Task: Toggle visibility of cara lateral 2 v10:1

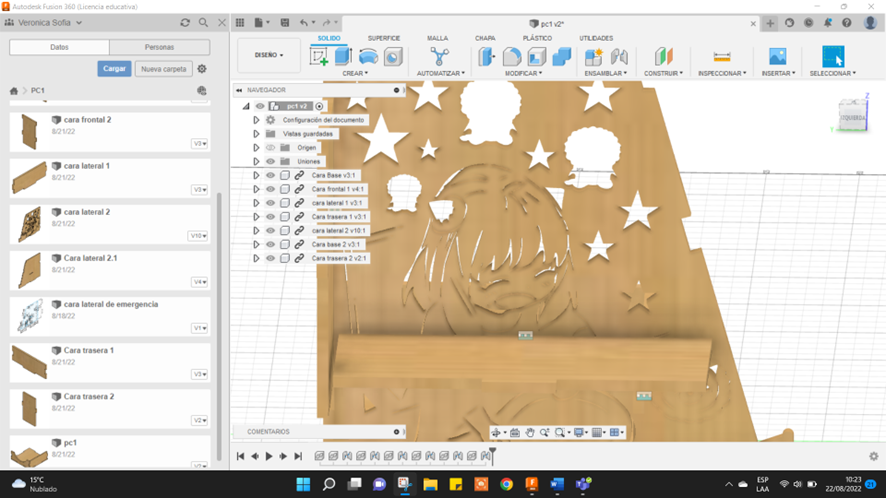Action: [x=270, y=231]
